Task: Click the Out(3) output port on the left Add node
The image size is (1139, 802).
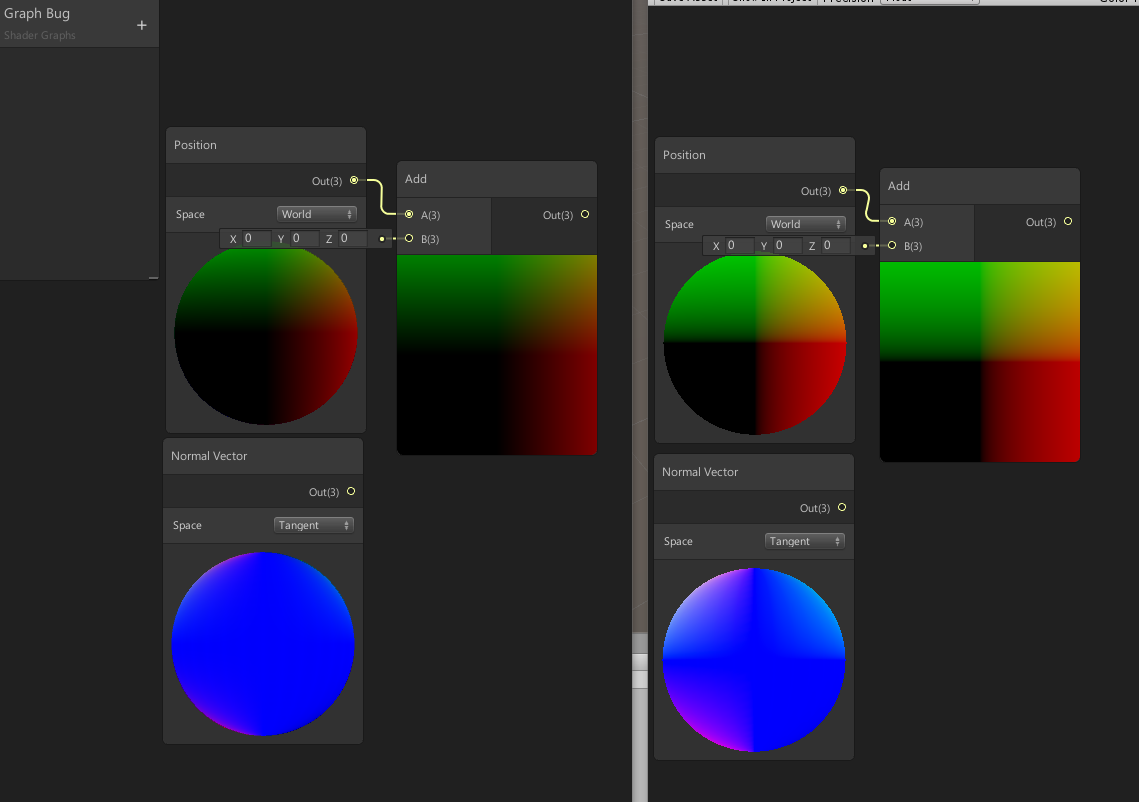Action: (585, 214)
